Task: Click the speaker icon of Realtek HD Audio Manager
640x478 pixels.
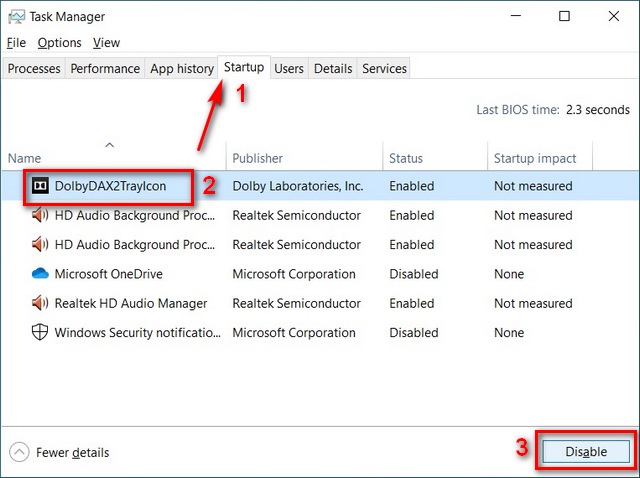Action: (40, 303)
